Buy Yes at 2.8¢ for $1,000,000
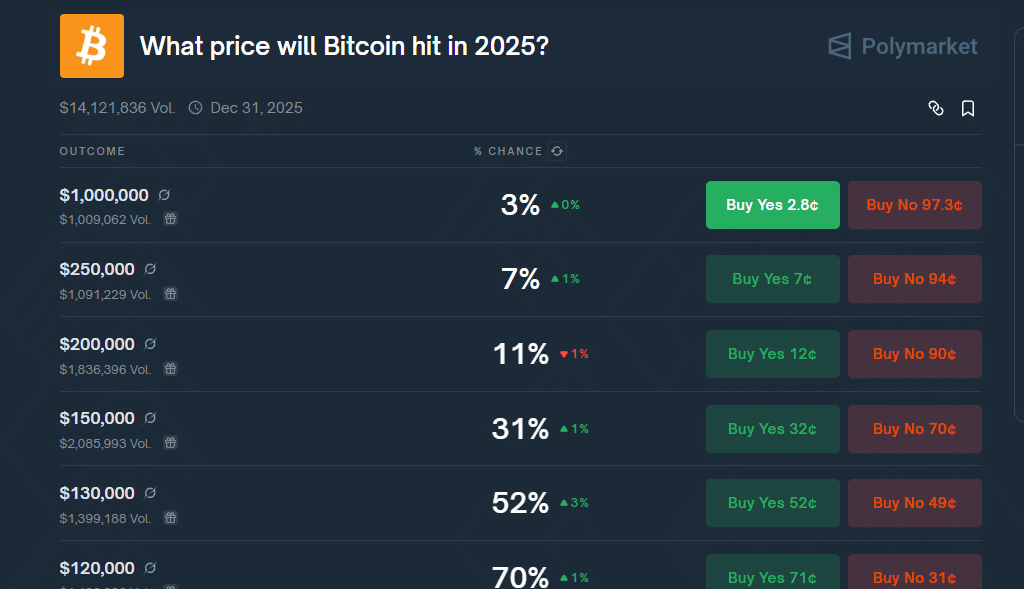 click(x=773, y=205)
